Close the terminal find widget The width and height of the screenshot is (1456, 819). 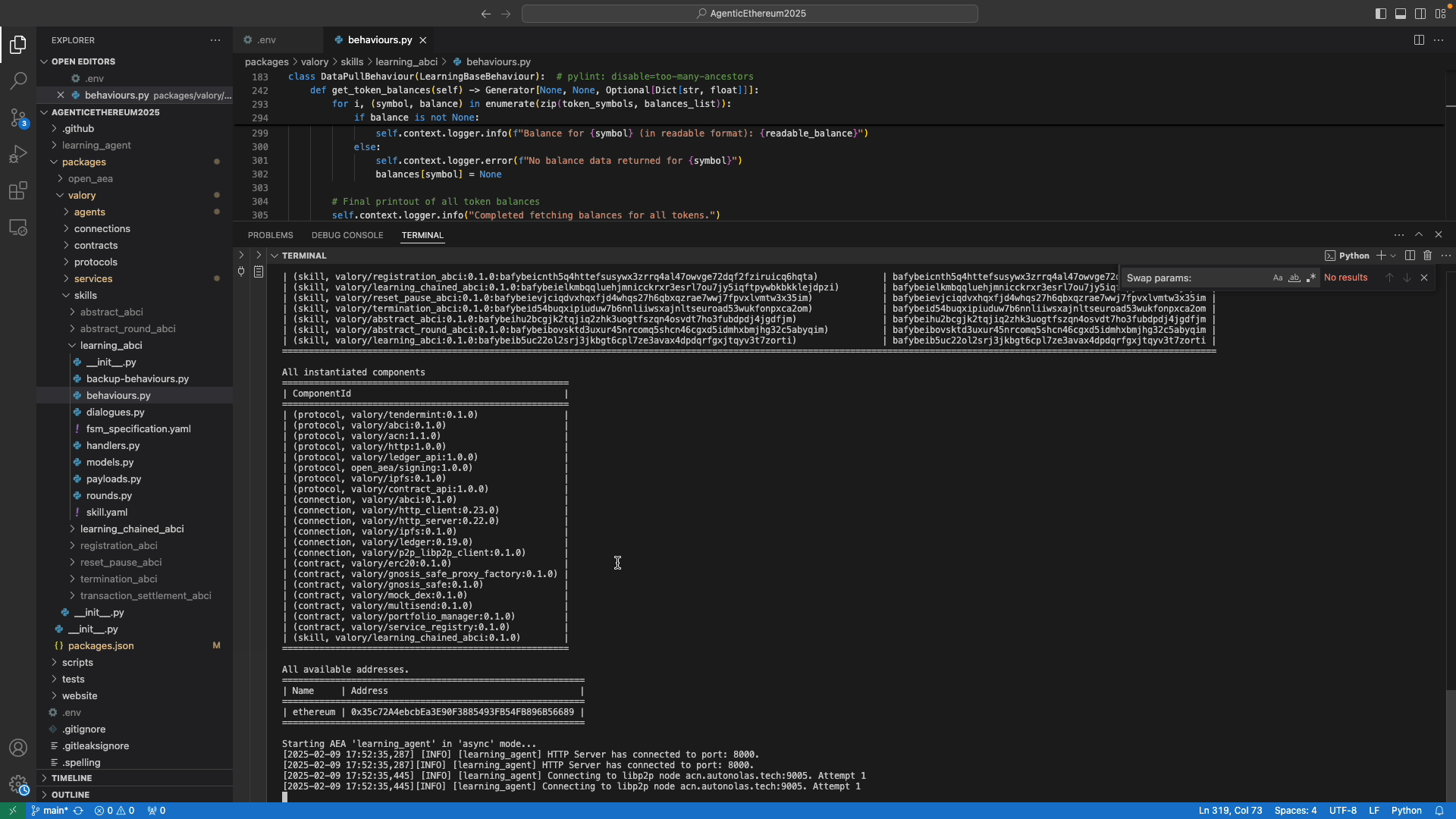point(1424,278)
